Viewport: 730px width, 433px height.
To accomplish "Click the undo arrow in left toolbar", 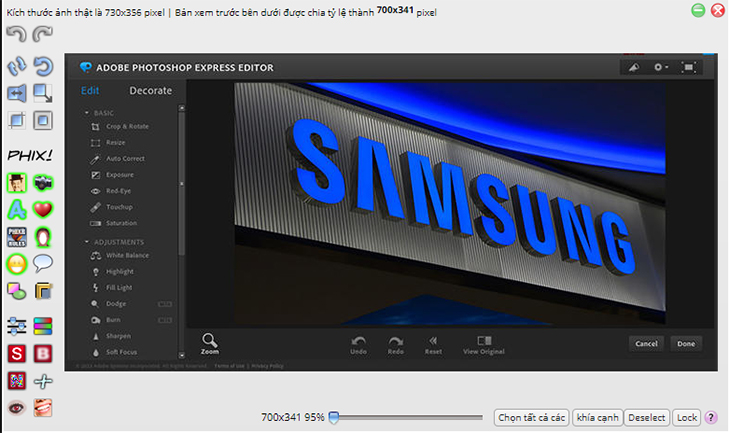I will click(x=17, y=34).
